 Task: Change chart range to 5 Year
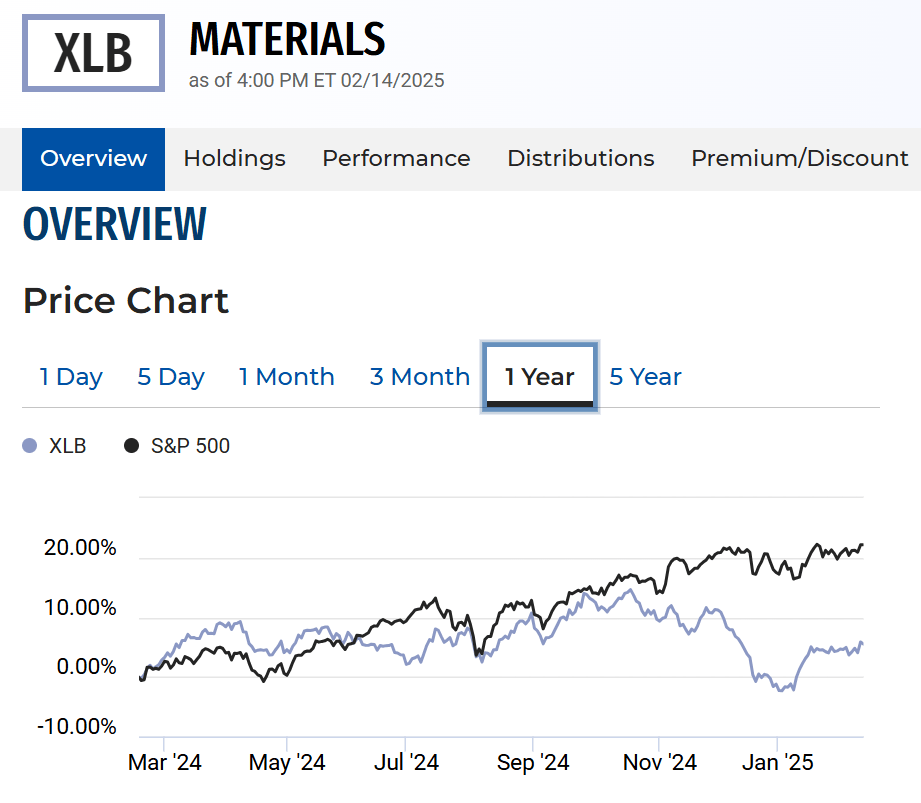(645, 377)
